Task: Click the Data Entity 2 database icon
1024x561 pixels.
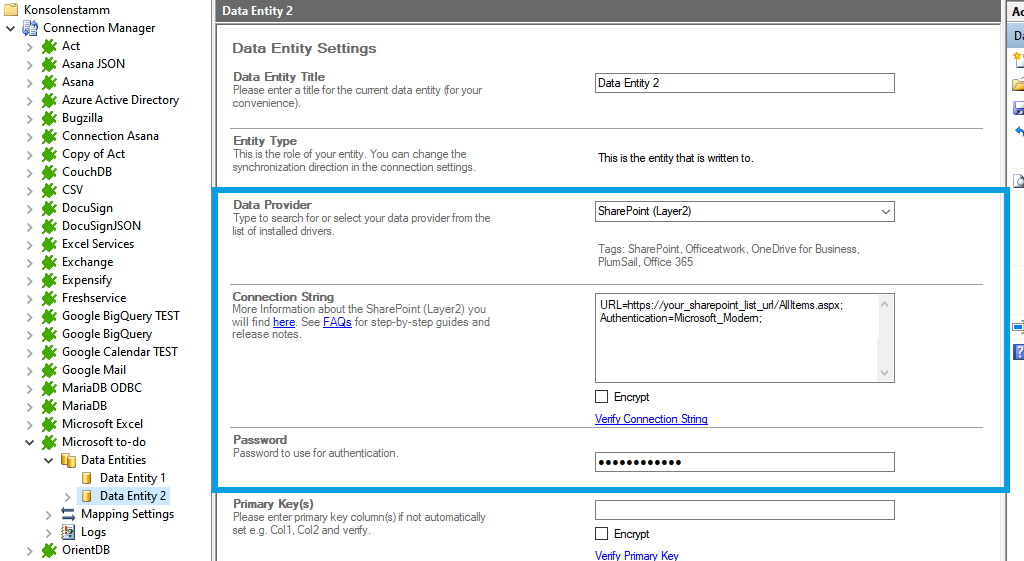Action: pos(86,496)
